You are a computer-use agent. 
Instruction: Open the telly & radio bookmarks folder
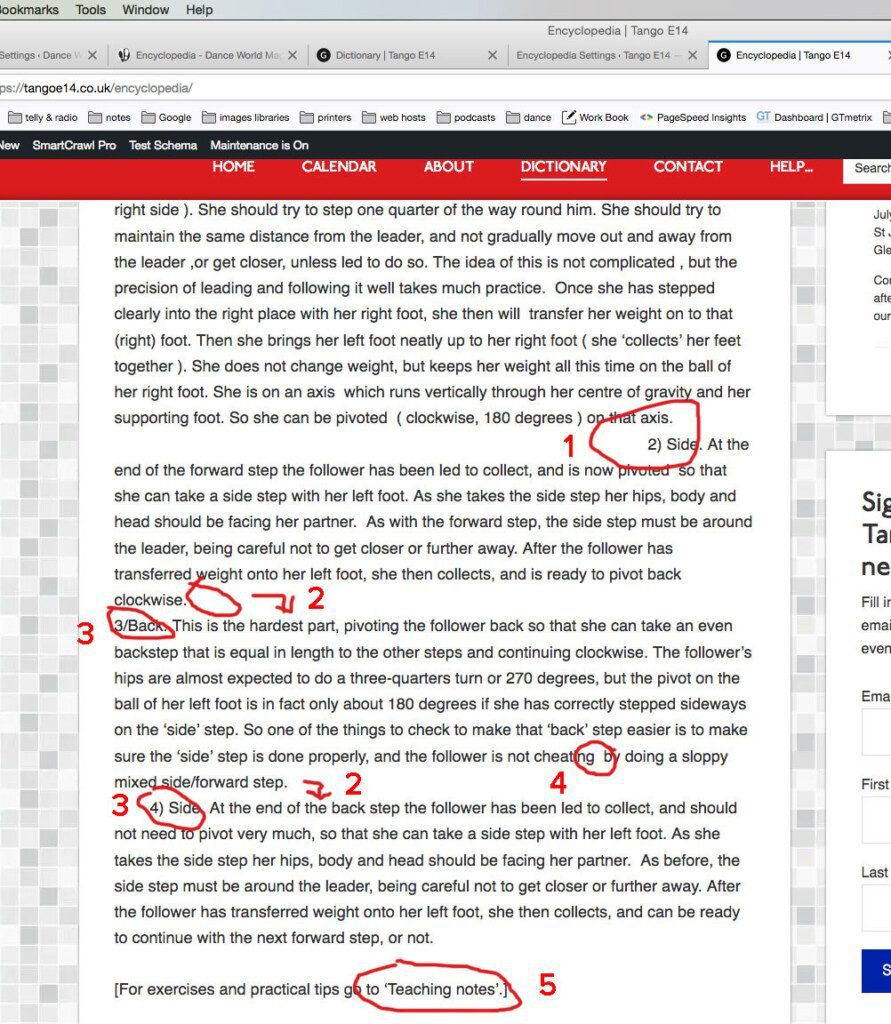click(x=43, y=118)
